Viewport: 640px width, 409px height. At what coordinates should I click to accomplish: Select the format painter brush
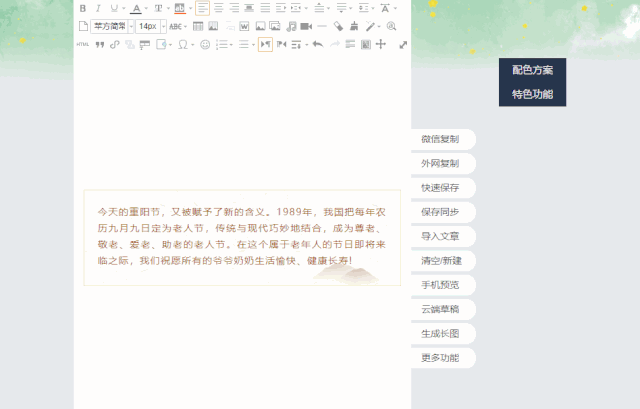tap(354, 26)
